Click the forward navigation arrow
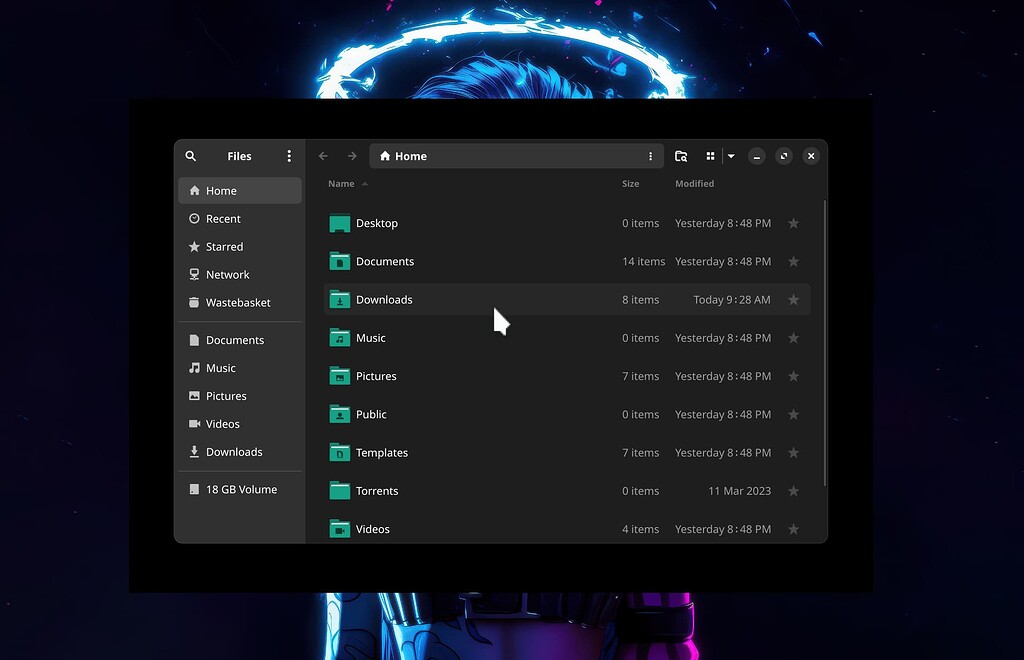 [x=352, y=156]
